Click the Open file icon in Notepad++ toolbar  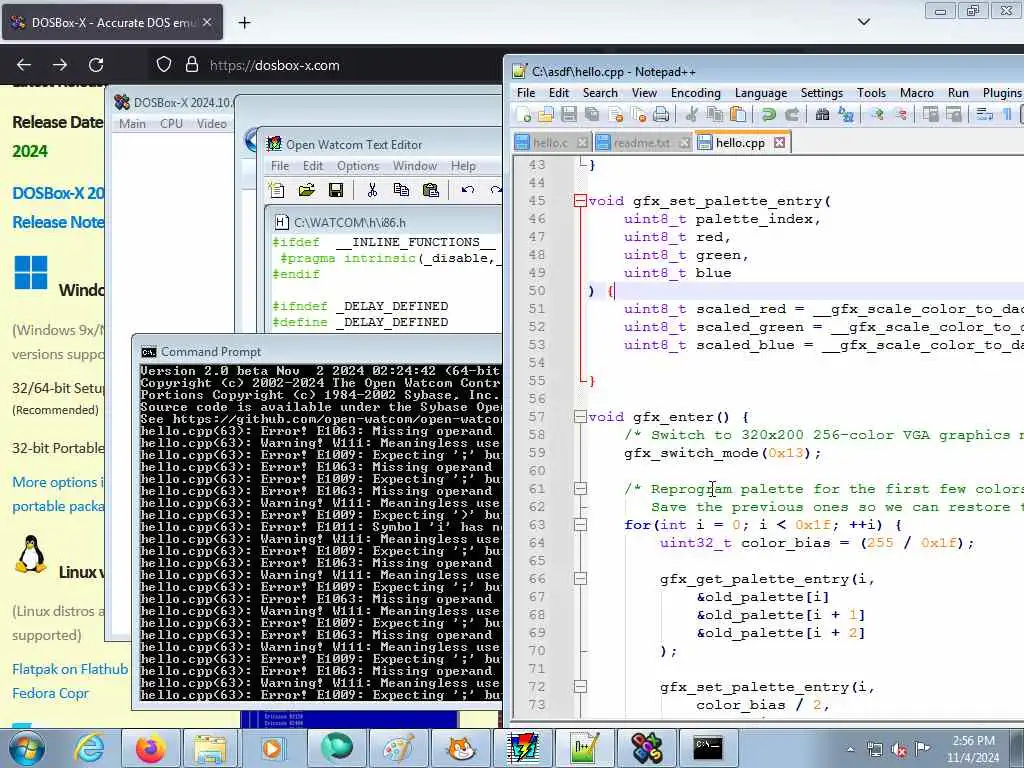point(545,115)
